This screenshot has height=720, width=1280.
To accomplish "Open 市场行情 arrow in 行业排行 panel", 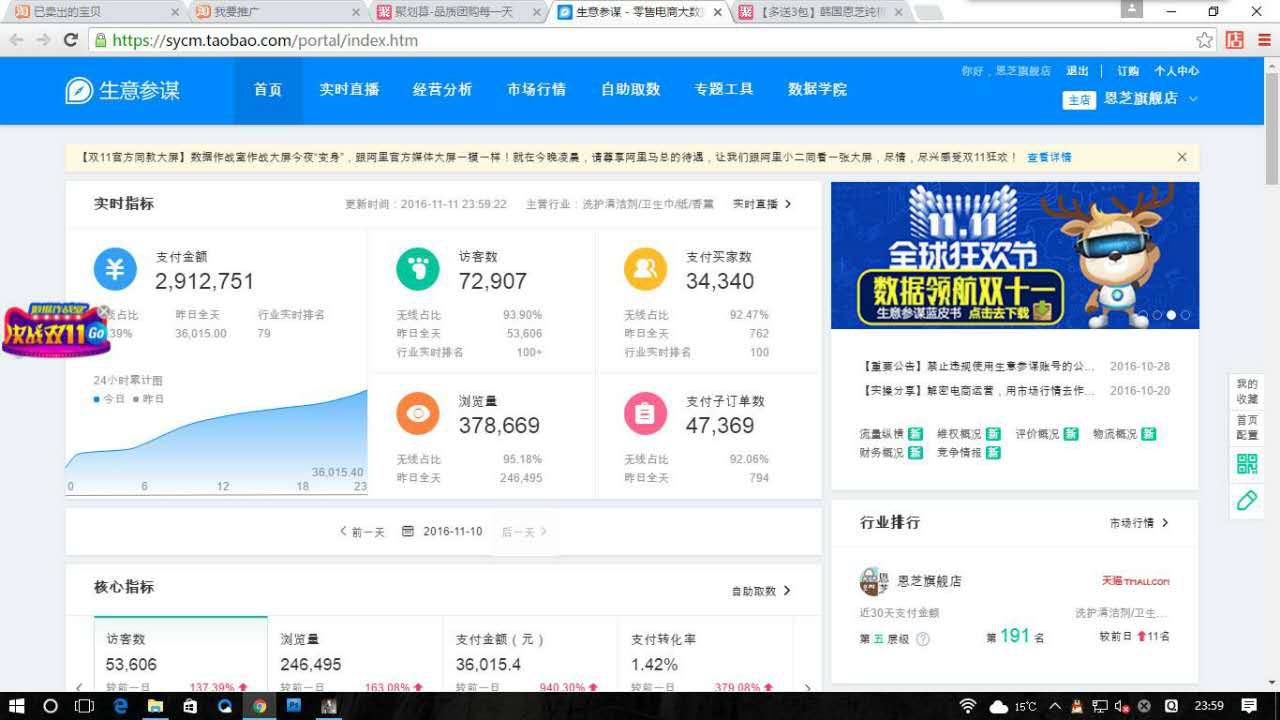I will (x=1165, y=523).
